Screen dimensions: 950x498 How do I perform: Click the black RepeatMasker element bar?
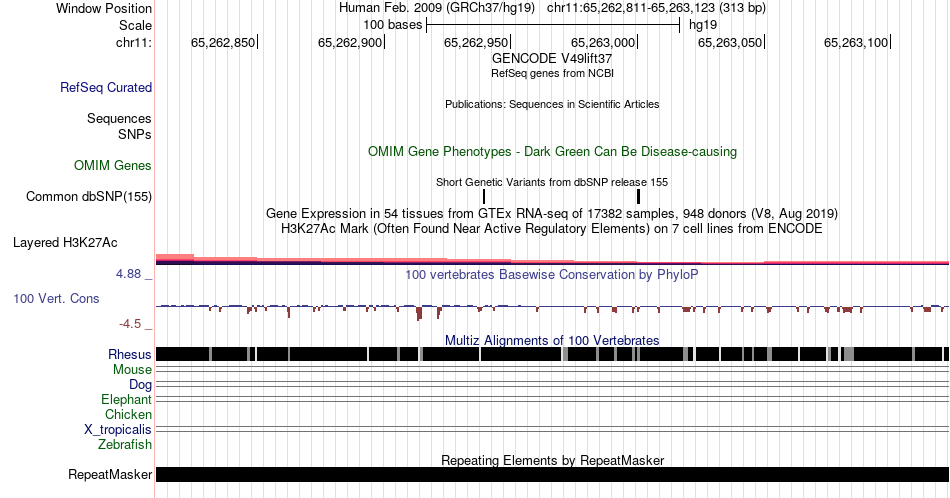(x=552, y=474)
